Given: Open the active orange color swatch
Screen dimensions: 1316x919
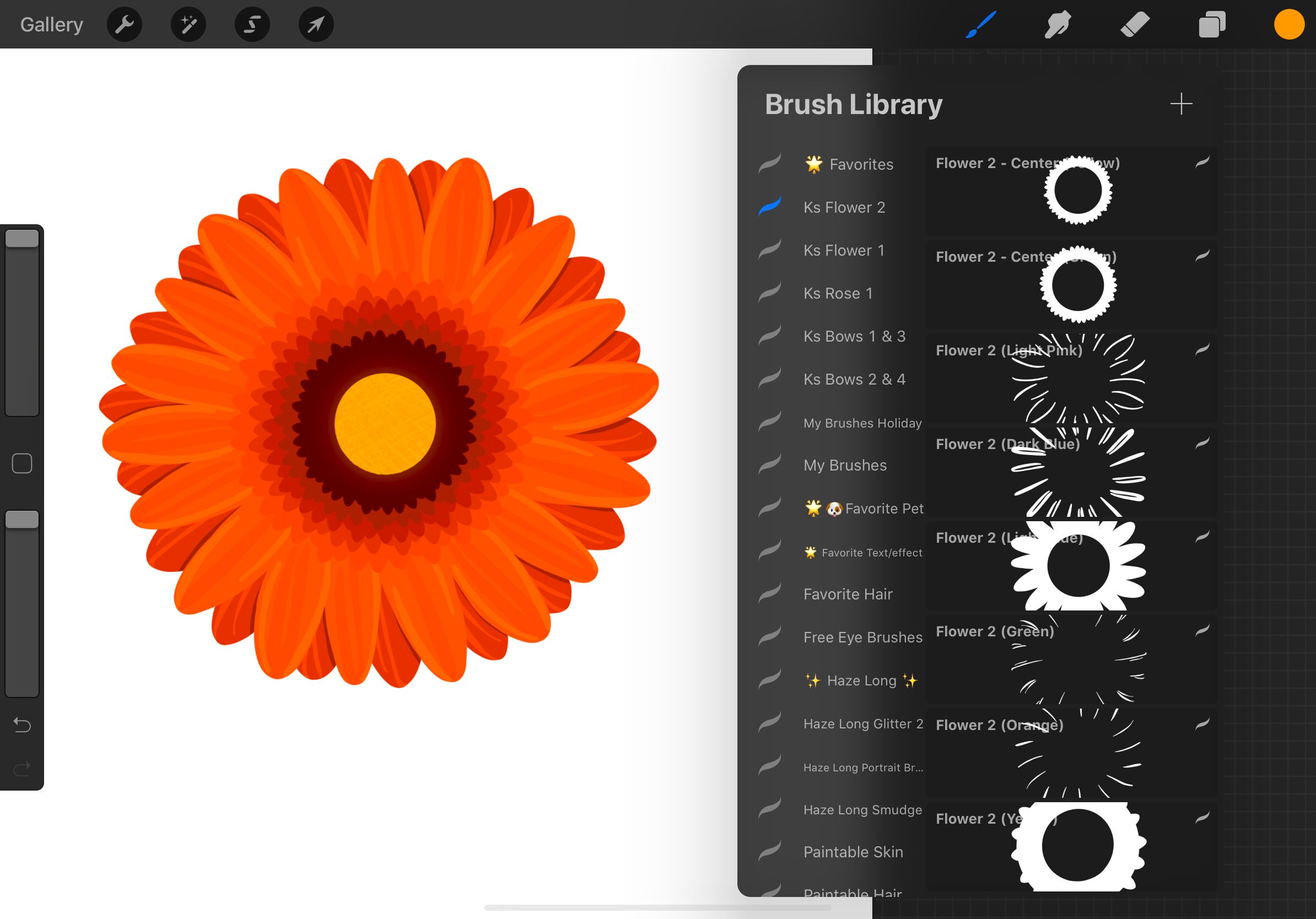Looking at the screenshot, I should (1288, 24).
